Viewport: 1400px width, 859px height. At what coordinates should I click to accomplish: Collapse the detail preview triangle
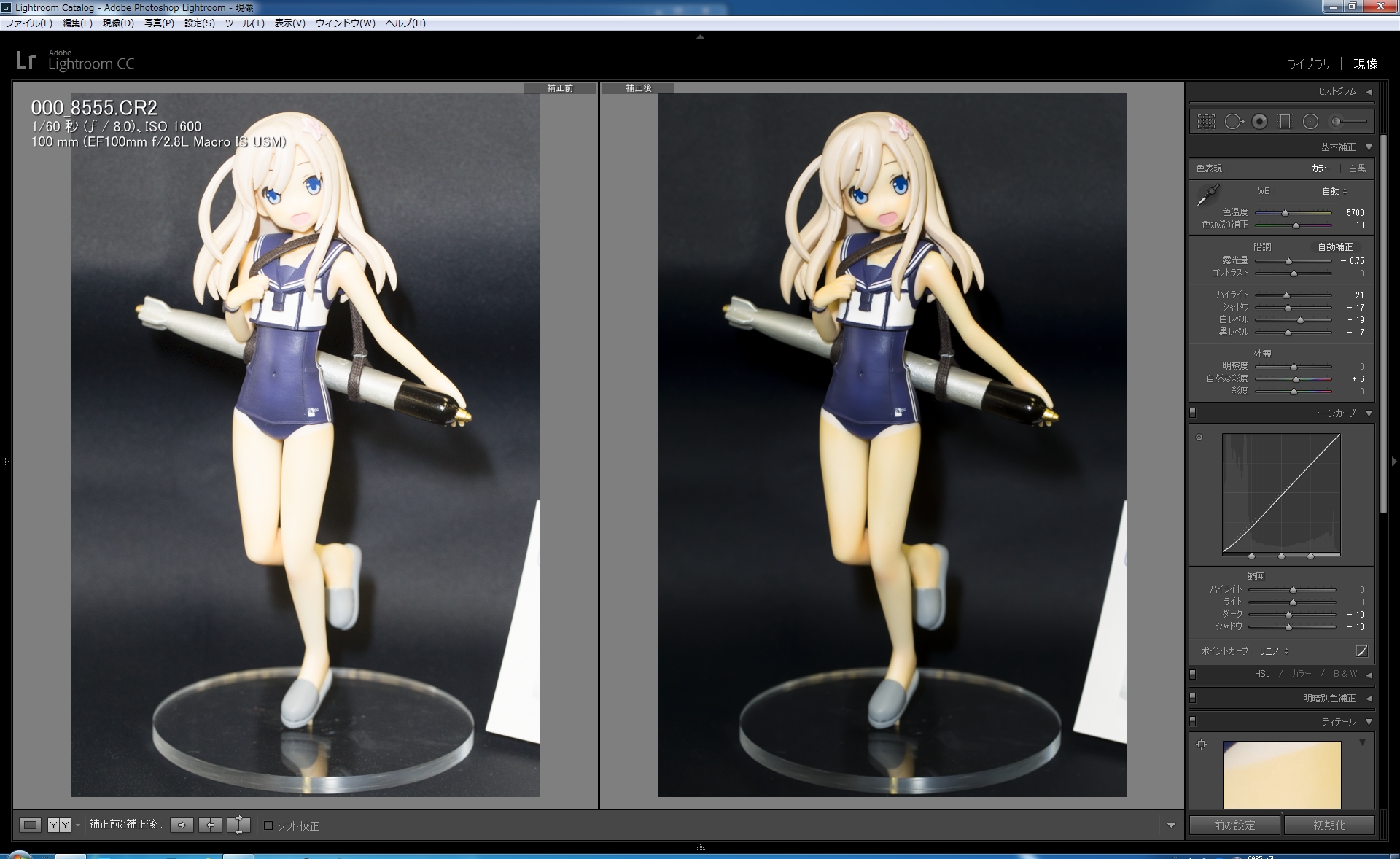(1362, 742)
